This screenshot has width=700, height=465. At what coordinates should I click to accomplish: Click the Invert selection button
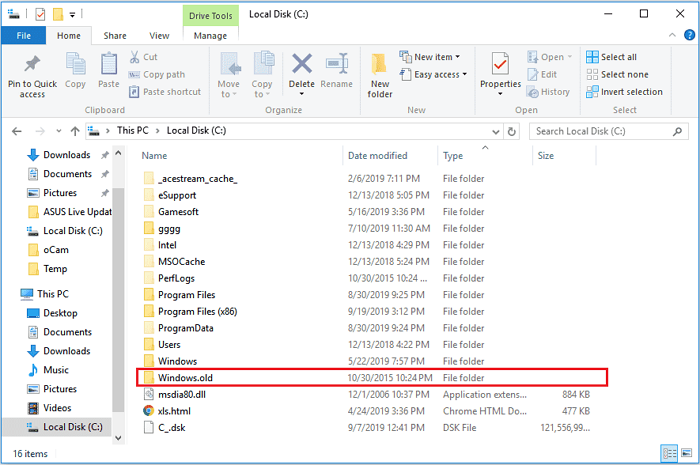(x=624, y=91)
